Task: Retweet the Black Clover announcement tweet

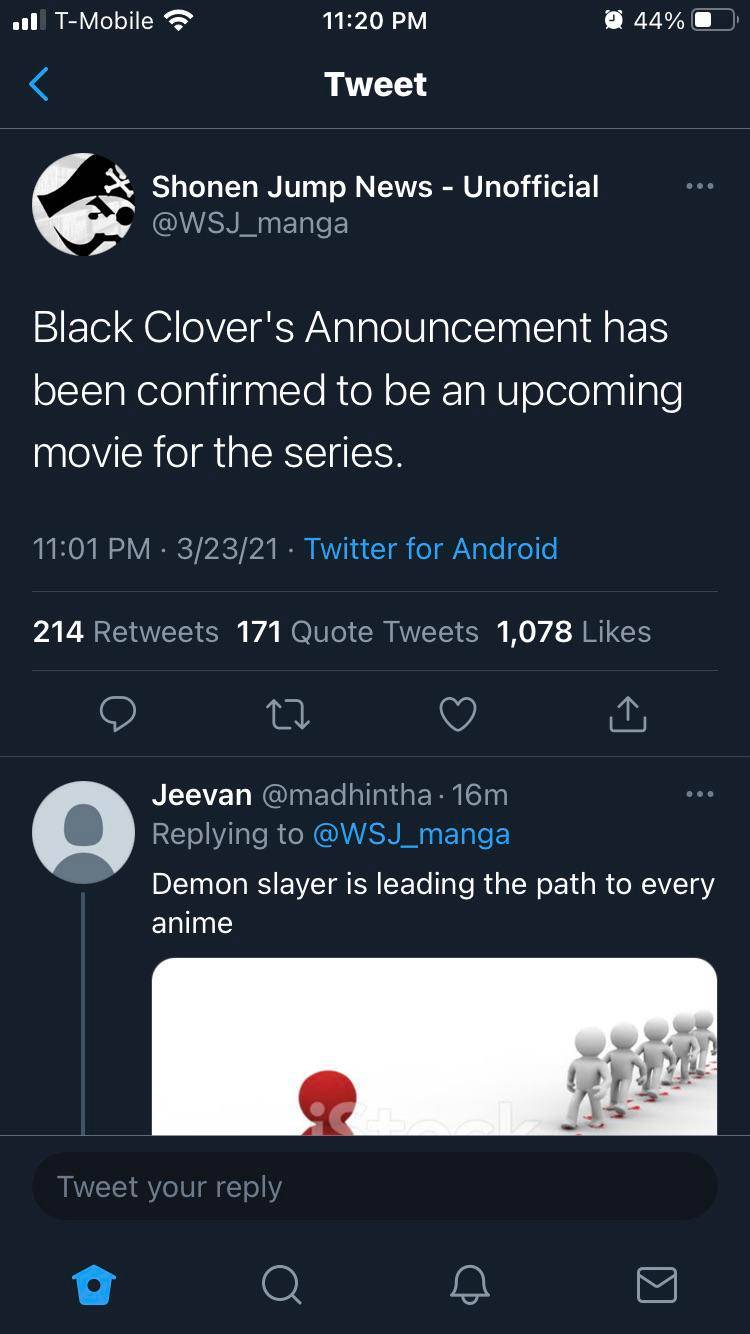Action: [x=288, y=714]
